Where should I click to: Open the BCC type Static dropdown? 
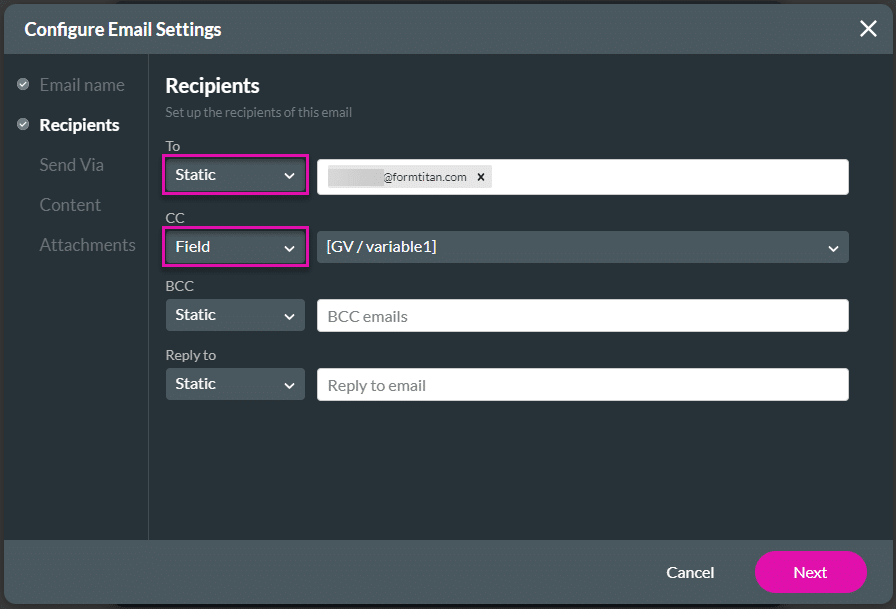235,315
